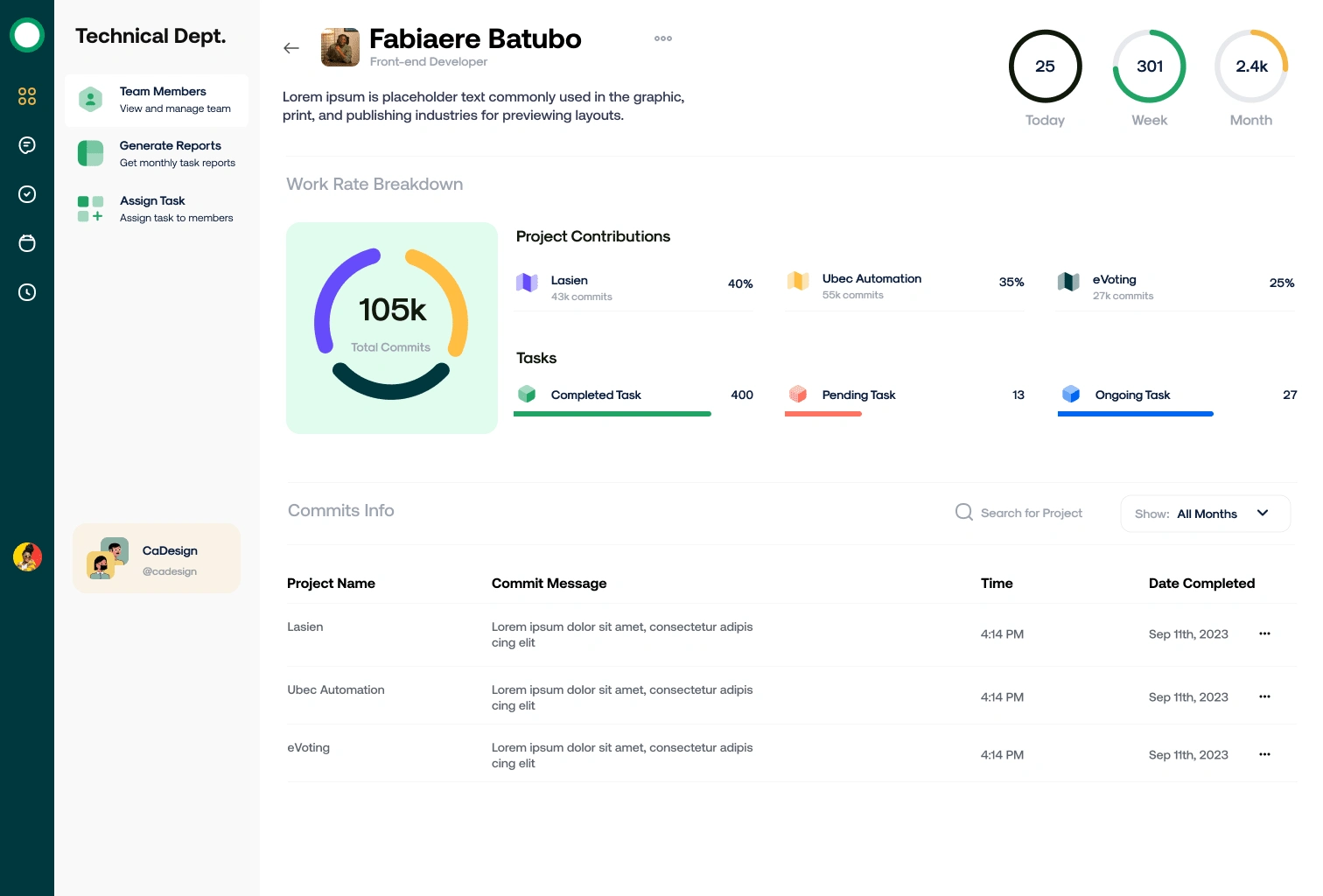
Task: Open the chat messages sidebar icon
Action: tap(27, 145)
